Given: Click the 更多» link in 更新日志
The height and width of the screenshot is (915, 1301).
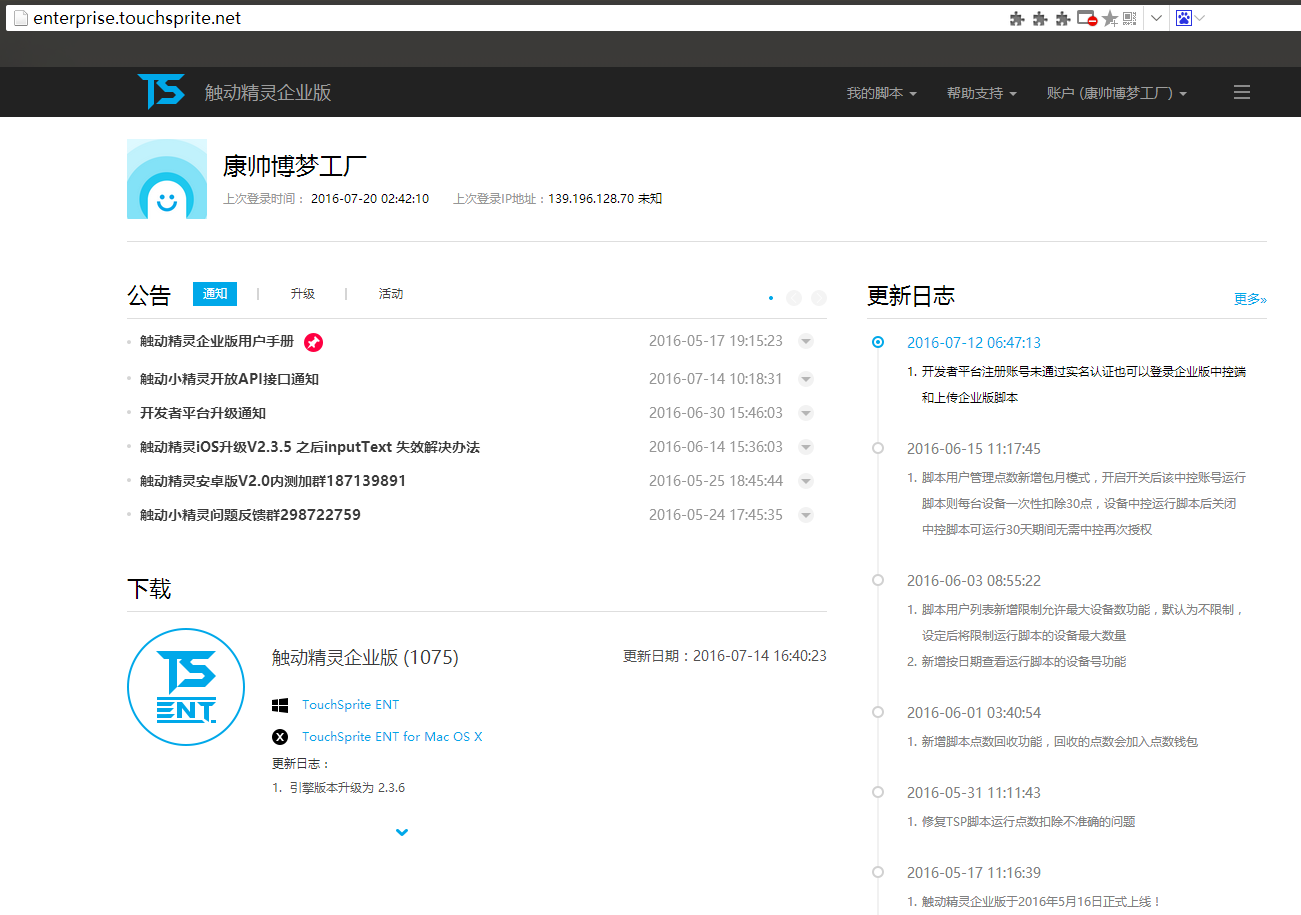Looking at the screenshot, I should (x=1250, y=299).
